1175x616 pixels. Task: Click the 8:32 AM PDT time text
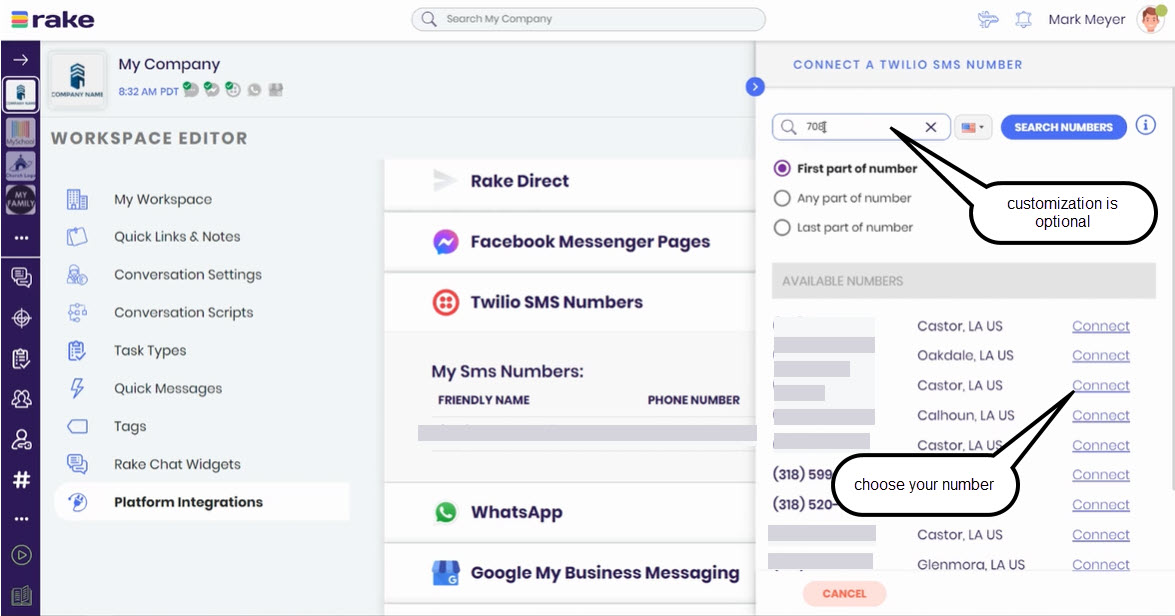click(148, 91)
